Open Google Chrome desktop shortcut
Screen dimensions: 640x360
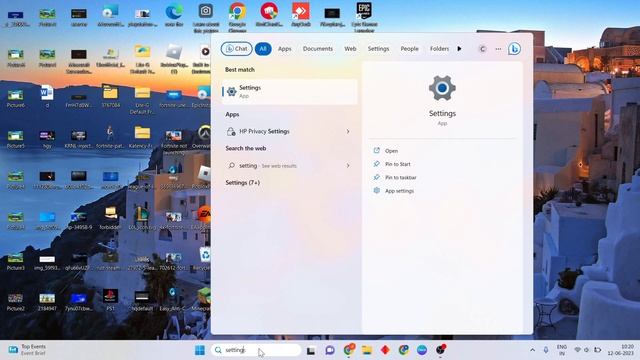pos(237,16)
